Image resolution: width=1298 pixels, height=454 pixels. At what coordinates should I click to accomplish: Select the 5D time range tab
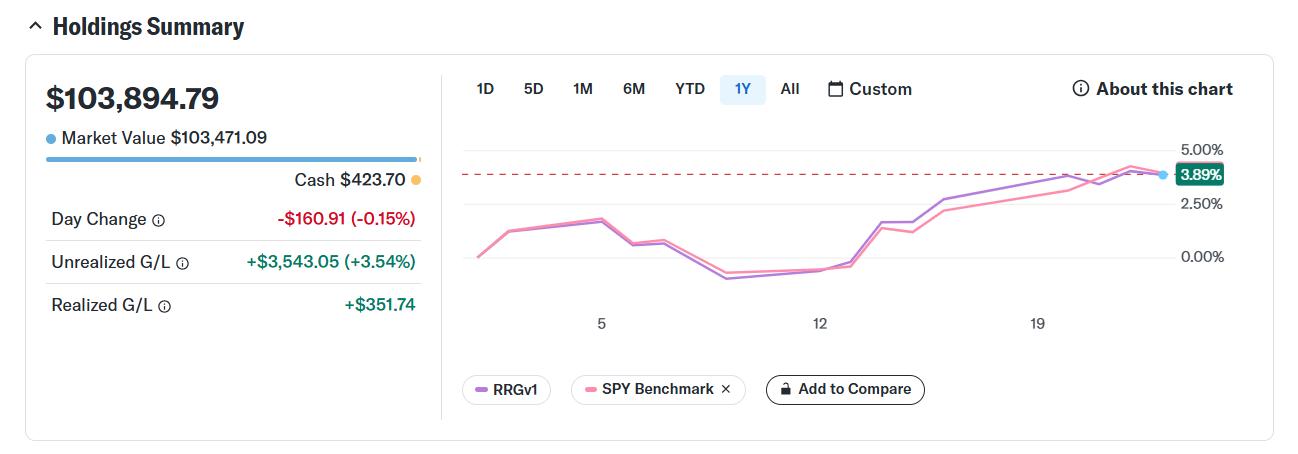pyautogui.click(x=533, y=89)
